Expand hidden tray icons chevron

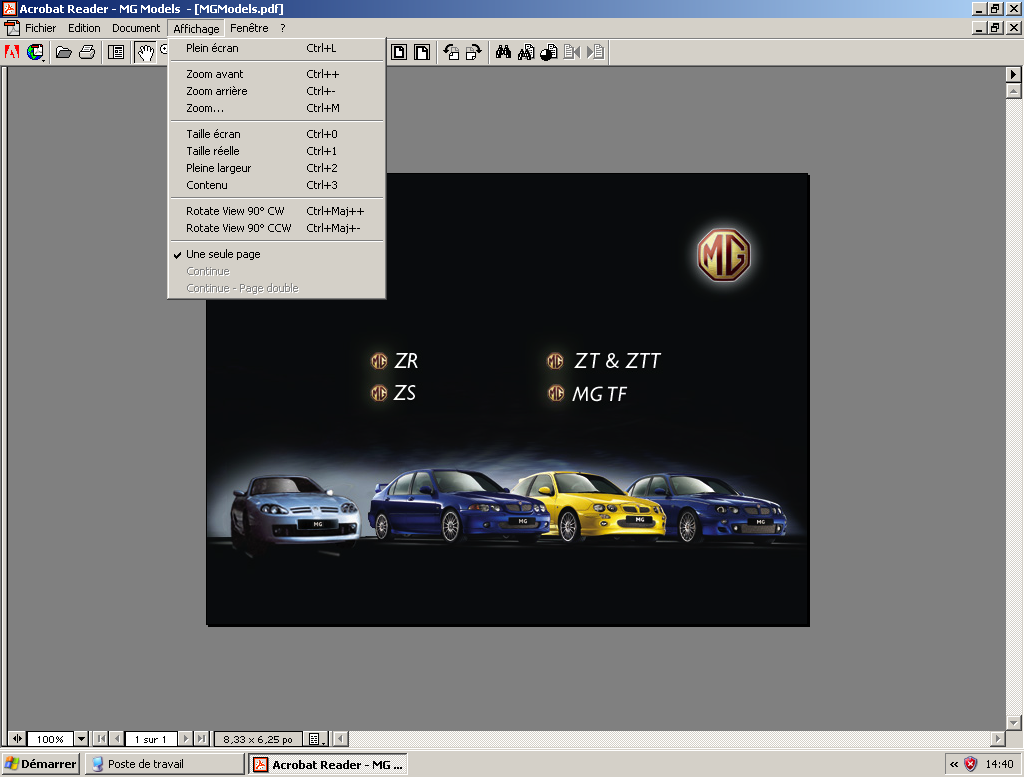click(954, 764)
